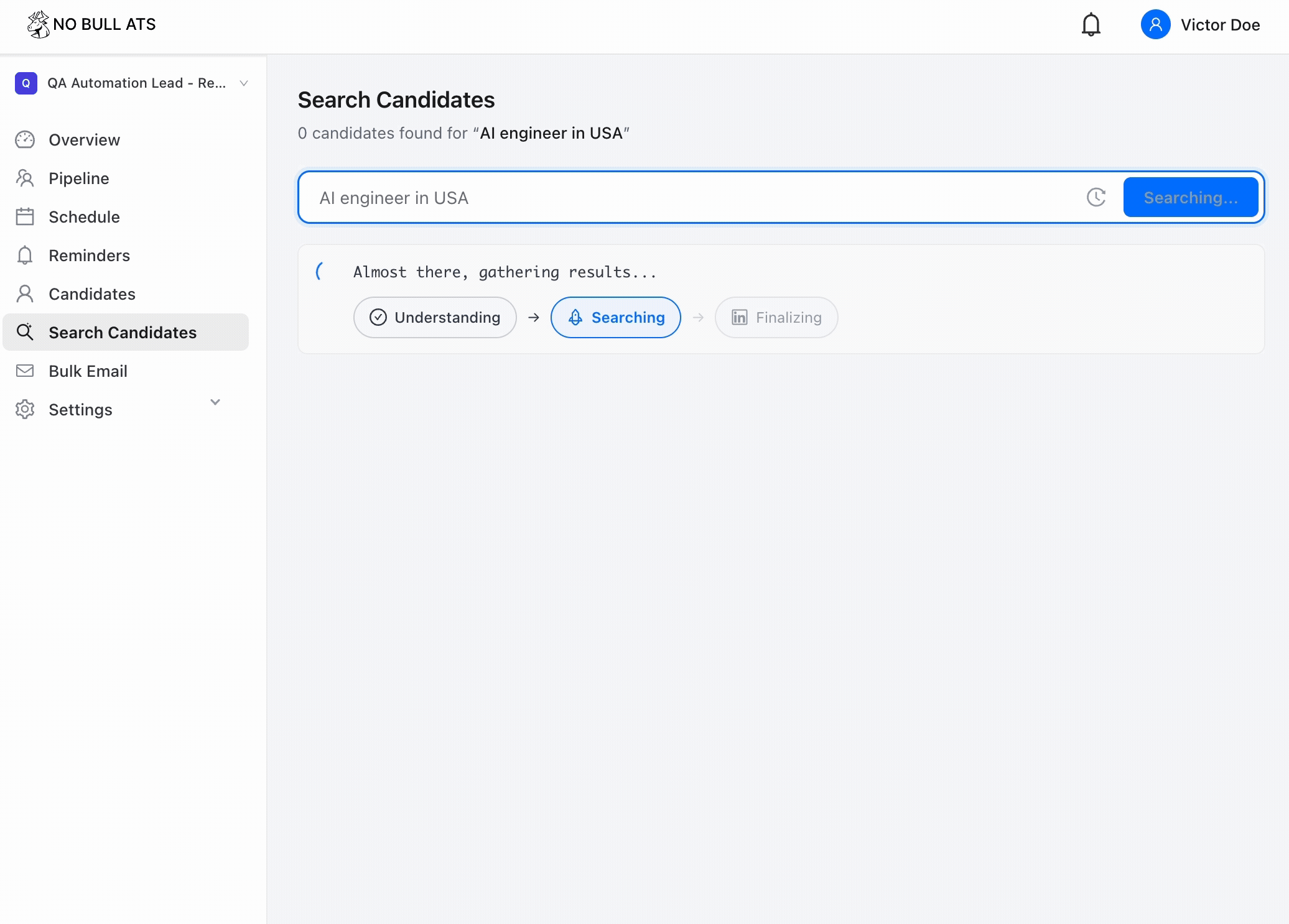
Task: Expand the Settings submenu chevron
Action: pyautogui.click(x=215, y=402)
